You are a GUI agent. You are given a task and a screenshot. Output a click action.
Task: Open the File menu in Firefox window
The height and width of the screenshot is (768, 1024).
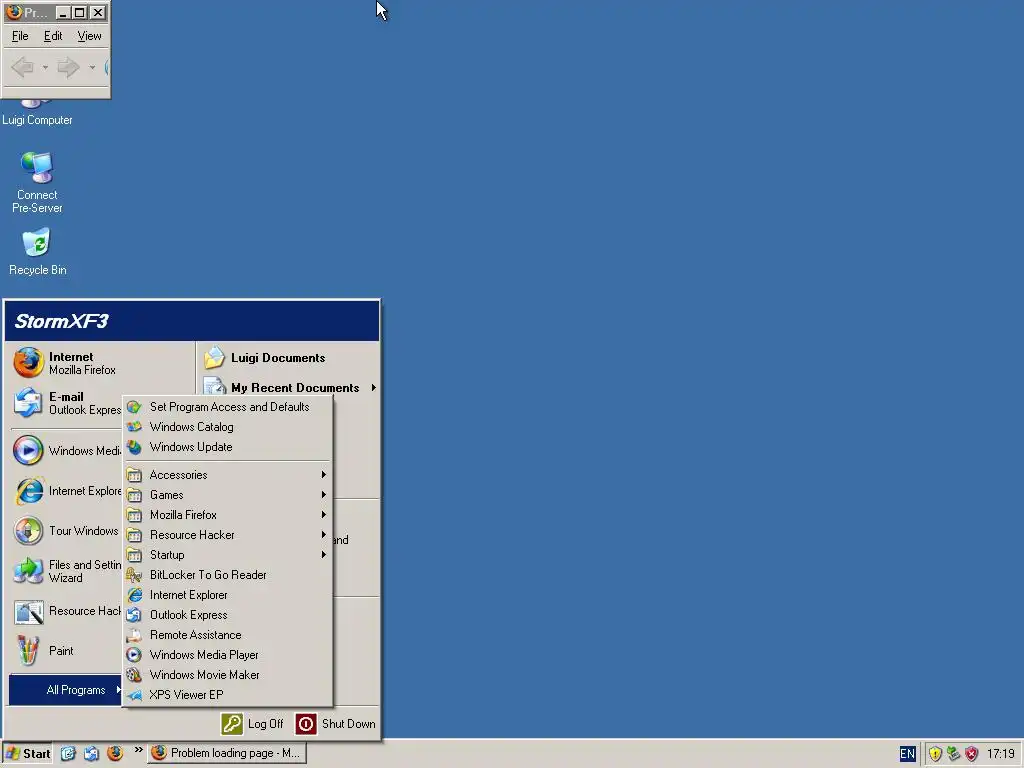[20, 37]
